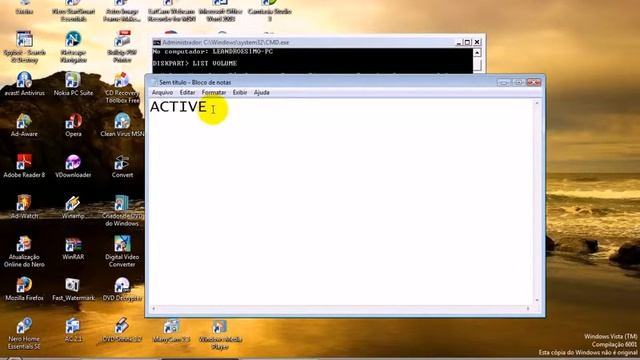Open the CMD.exe window system menu icon
This screenshot has width=640, height=360.
[x=157, y=42]
